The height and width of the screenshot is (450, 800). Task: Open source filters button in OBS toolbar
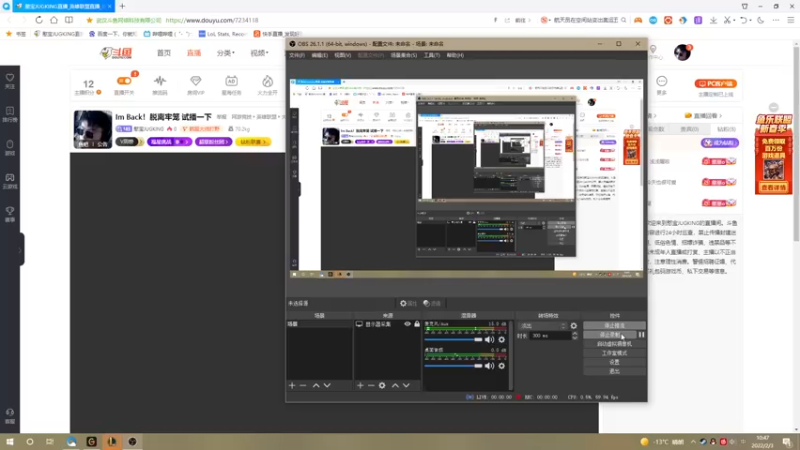click(432, 303)
